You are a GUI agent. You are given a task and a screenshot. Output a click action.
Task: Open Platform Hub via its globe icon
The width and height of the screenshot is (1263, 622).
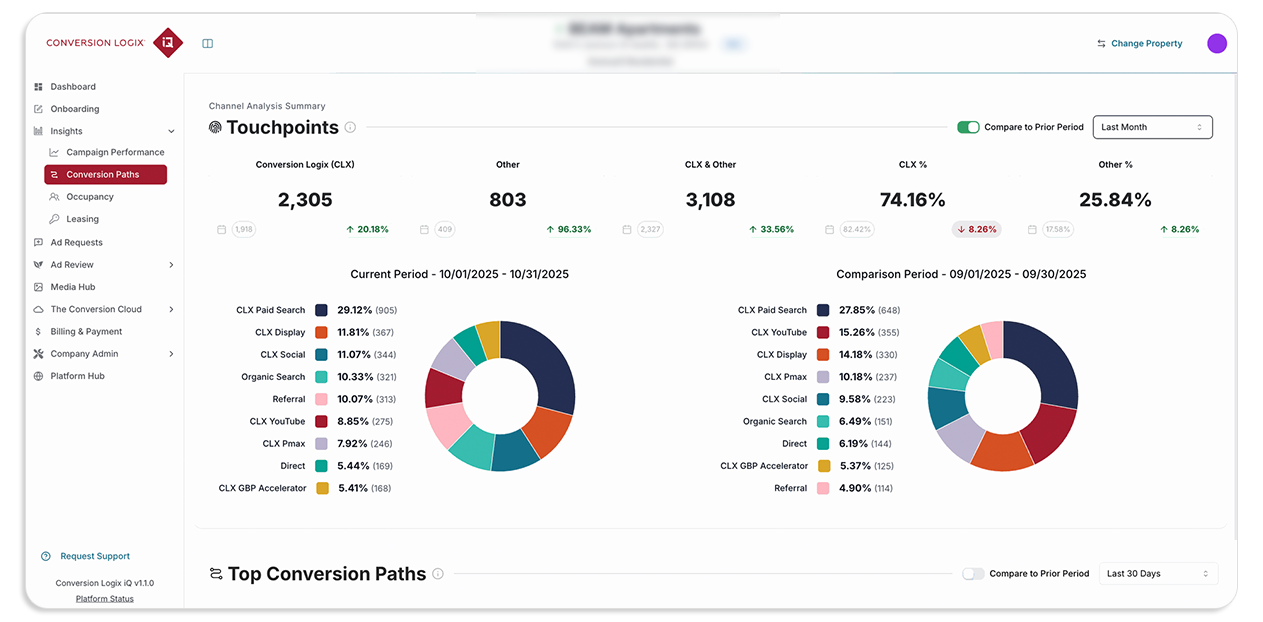(38, 375)
